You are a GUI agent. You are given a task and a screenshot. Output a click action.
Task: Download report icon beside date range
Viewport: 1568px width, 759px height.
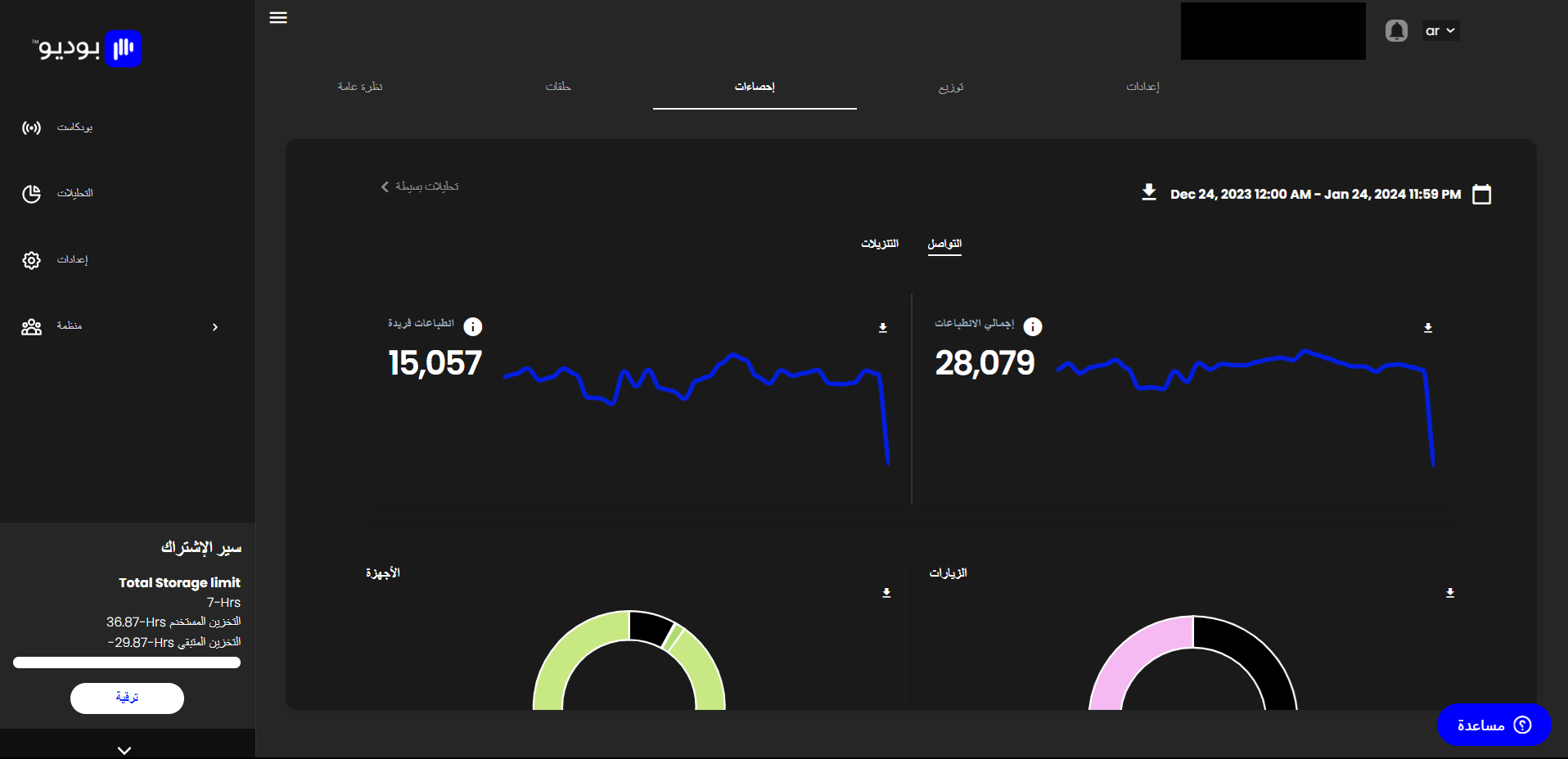pyautogui.click(x=1149, y=192)
